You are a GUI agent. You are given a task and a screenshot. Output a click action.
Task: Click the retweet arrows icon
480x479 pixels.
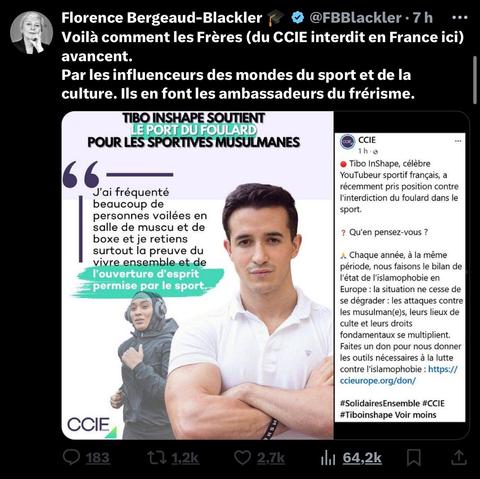click(157, 458)
